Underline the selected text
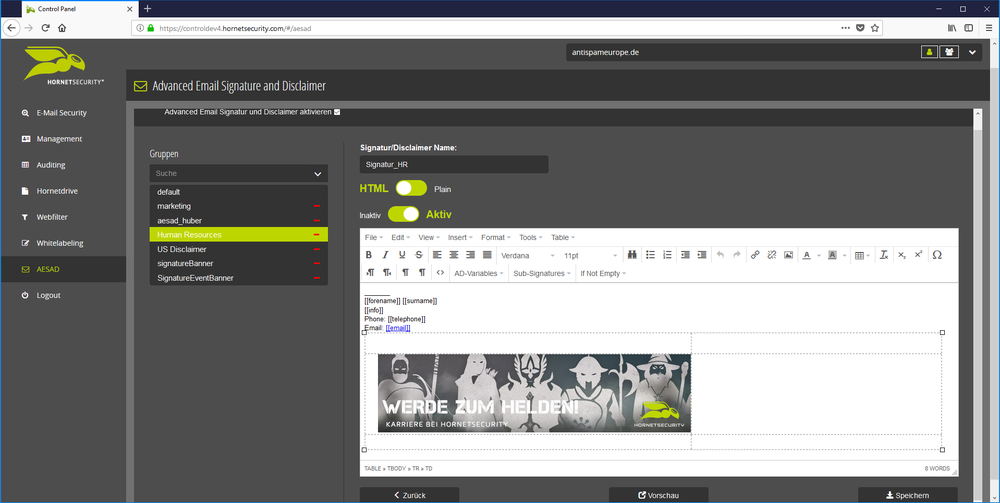Screen dimensions: 1000x503 tap(402, 255)
